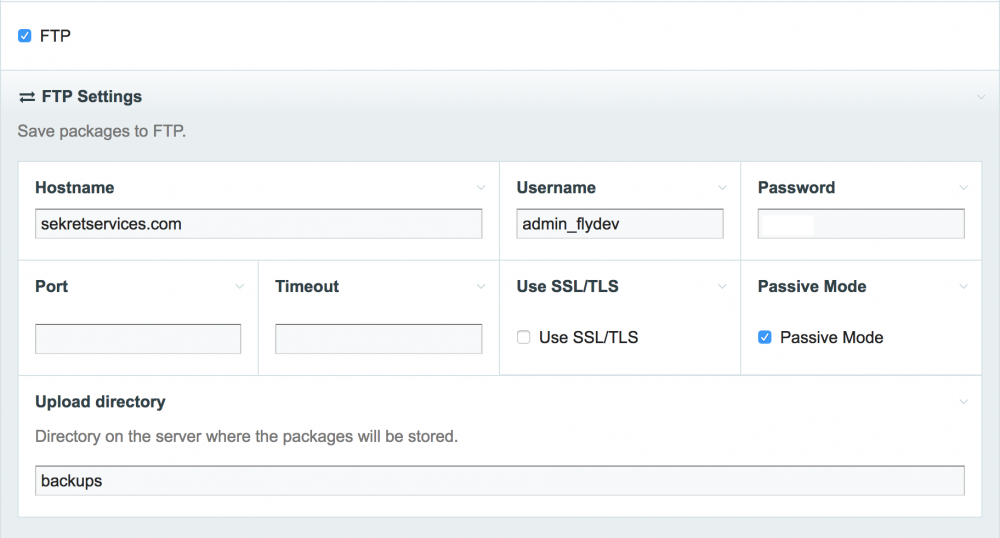Collapse the FTP Settings section chevron
The width and height of the screenshot is (1000, 538).
981,97
